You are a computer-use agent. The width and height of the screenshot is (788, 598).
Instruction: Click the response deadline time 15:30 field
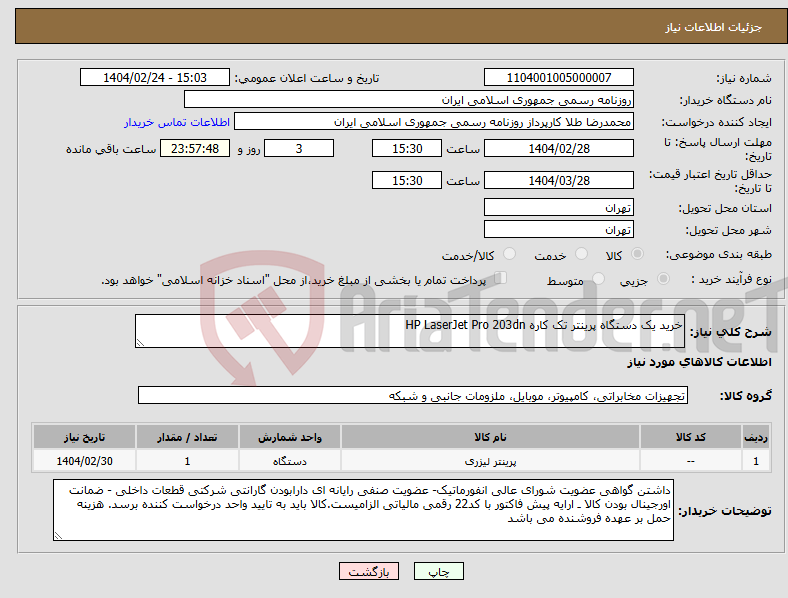[x=407, y=148]
